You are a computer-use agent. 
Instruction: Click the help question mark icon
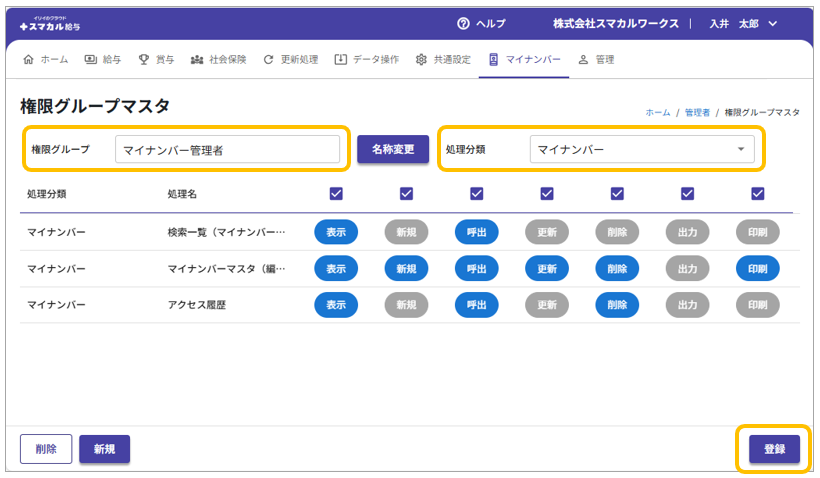click(463, 24)
